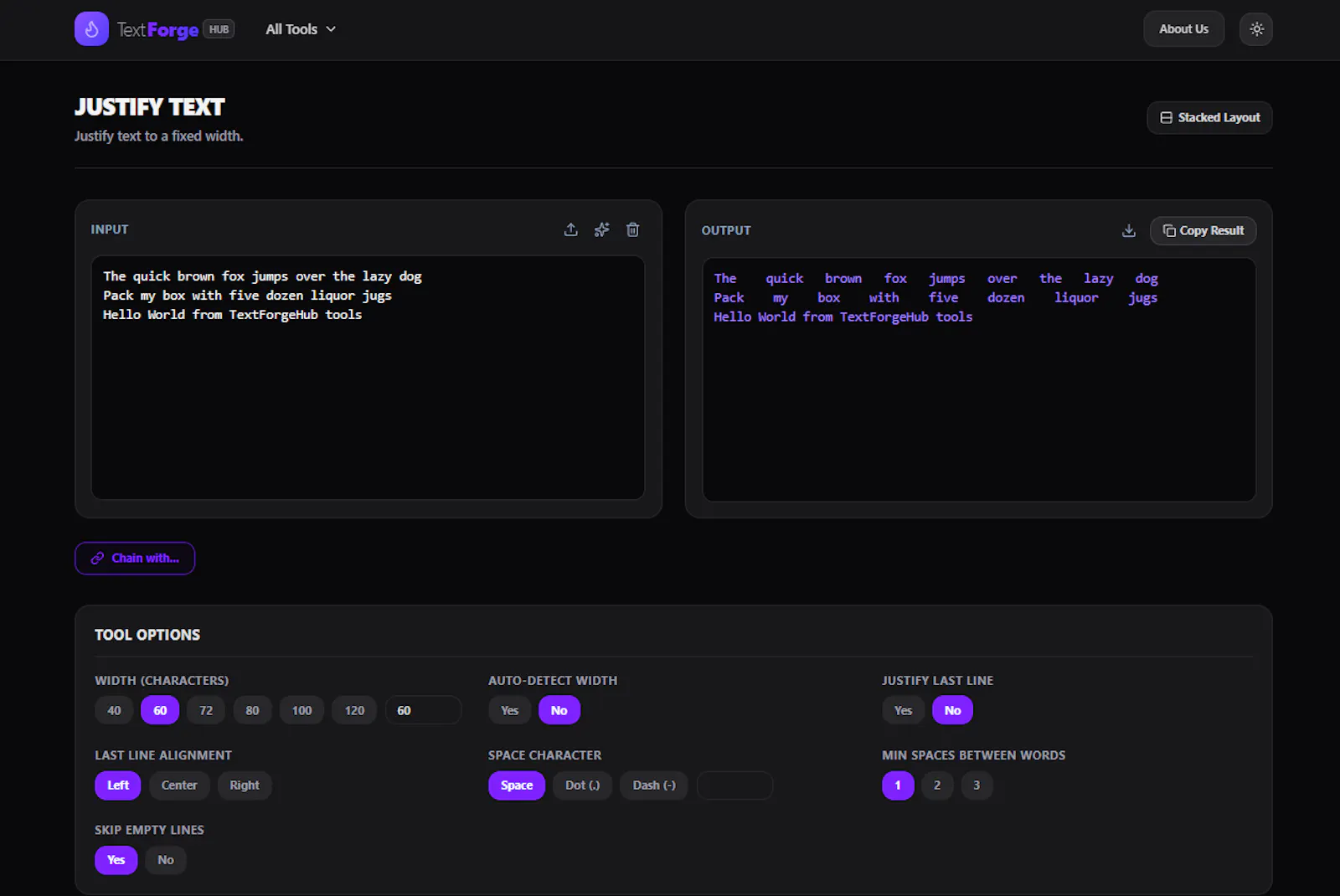Viewport: 1340px width, 896px height.
Task: Select No for Skip Empty Lines
Action: [x=166, y=860]
